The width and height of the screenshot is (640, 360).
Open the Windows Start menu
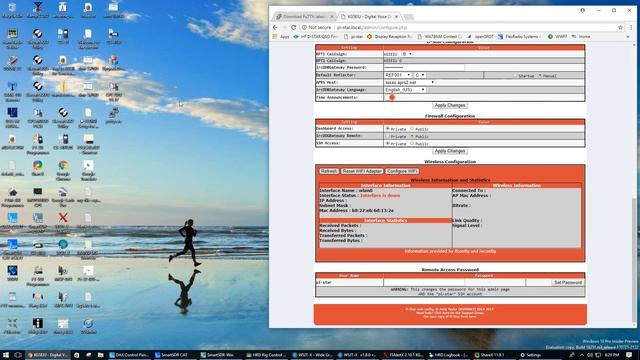[6, 355]
